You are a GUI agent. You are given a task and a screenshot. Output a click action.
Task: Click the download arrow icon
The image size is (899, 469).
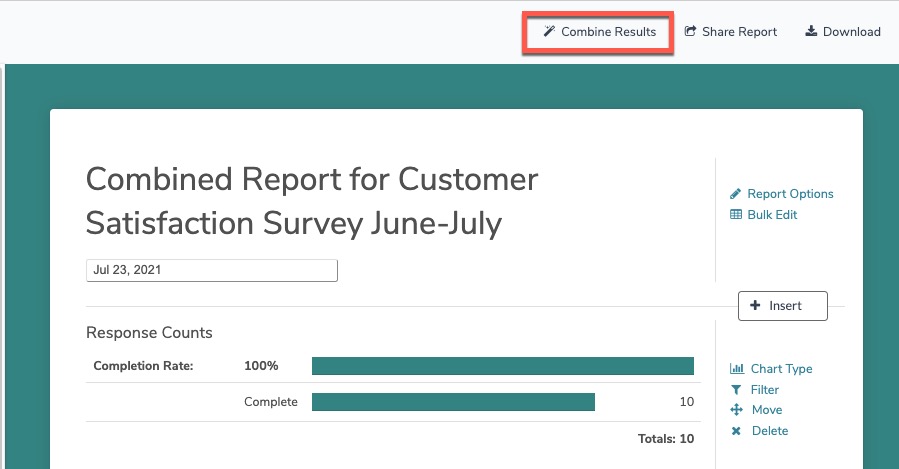[811, 32]
